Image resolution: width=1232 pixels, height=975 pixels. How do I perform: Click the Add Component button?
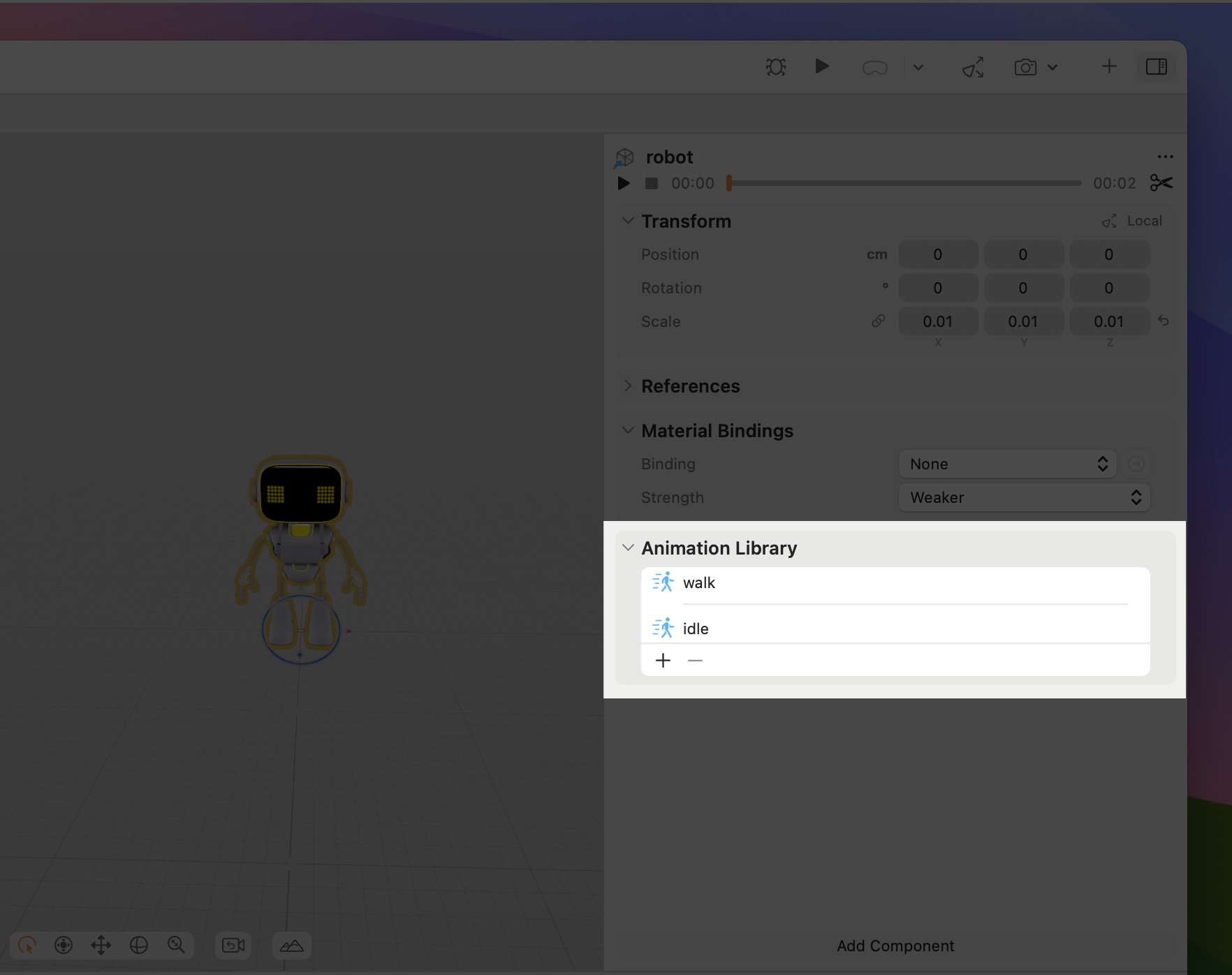click(x=895, y=946)
